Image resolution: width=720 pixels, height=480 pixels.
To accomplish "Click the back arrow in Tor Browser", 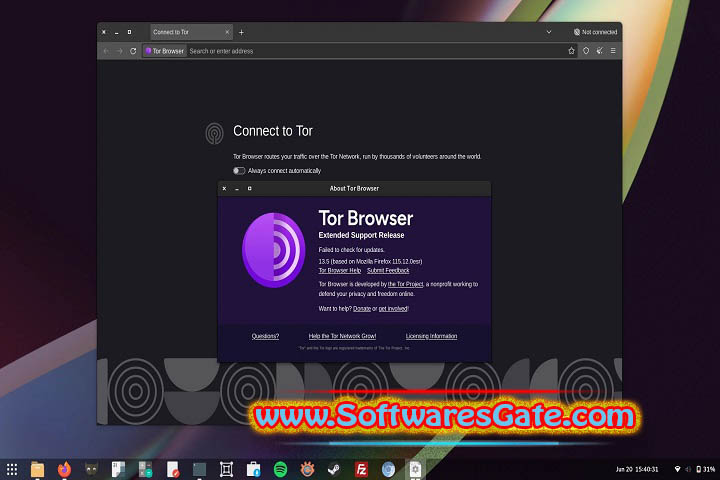I will (106, 51).
